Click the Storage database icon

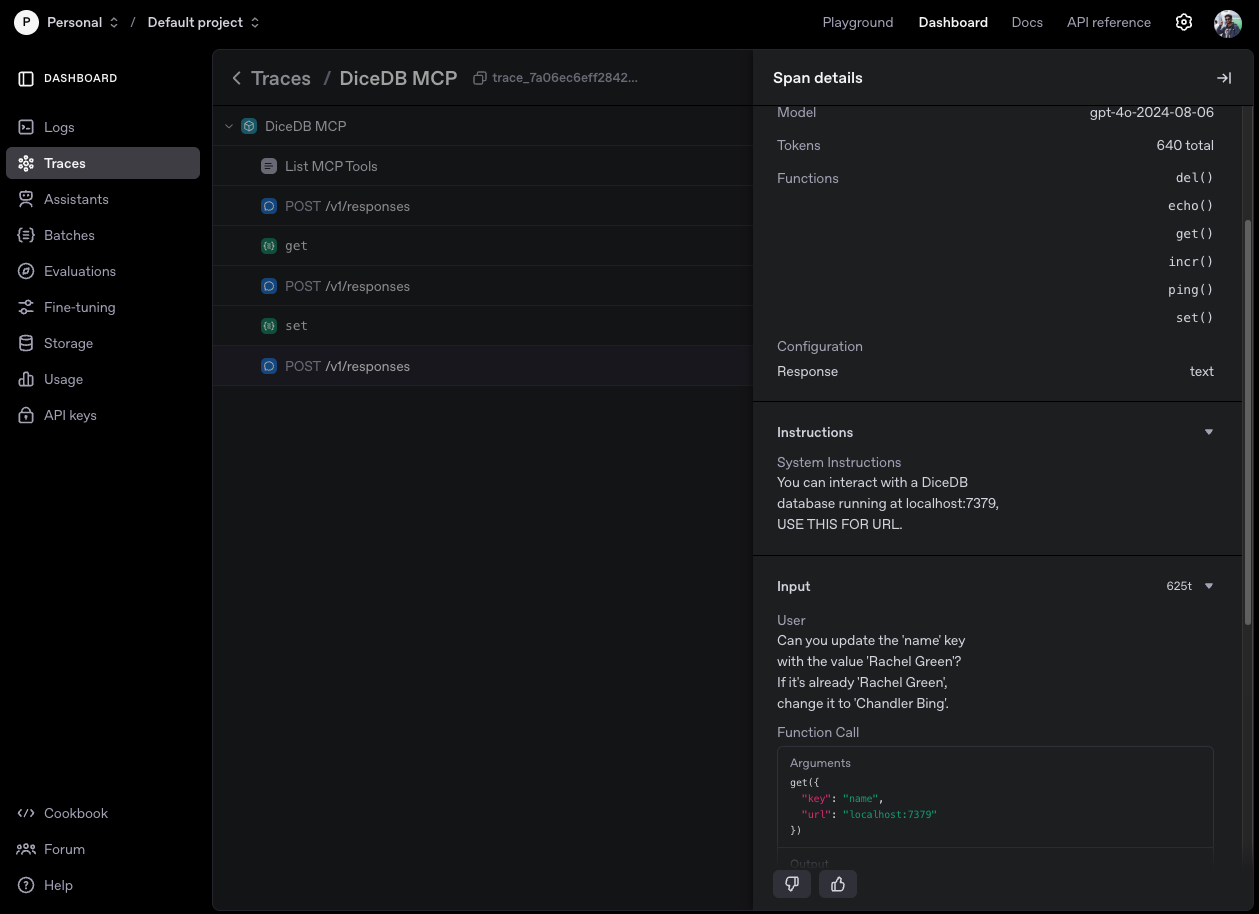click(x=26, y=343)
